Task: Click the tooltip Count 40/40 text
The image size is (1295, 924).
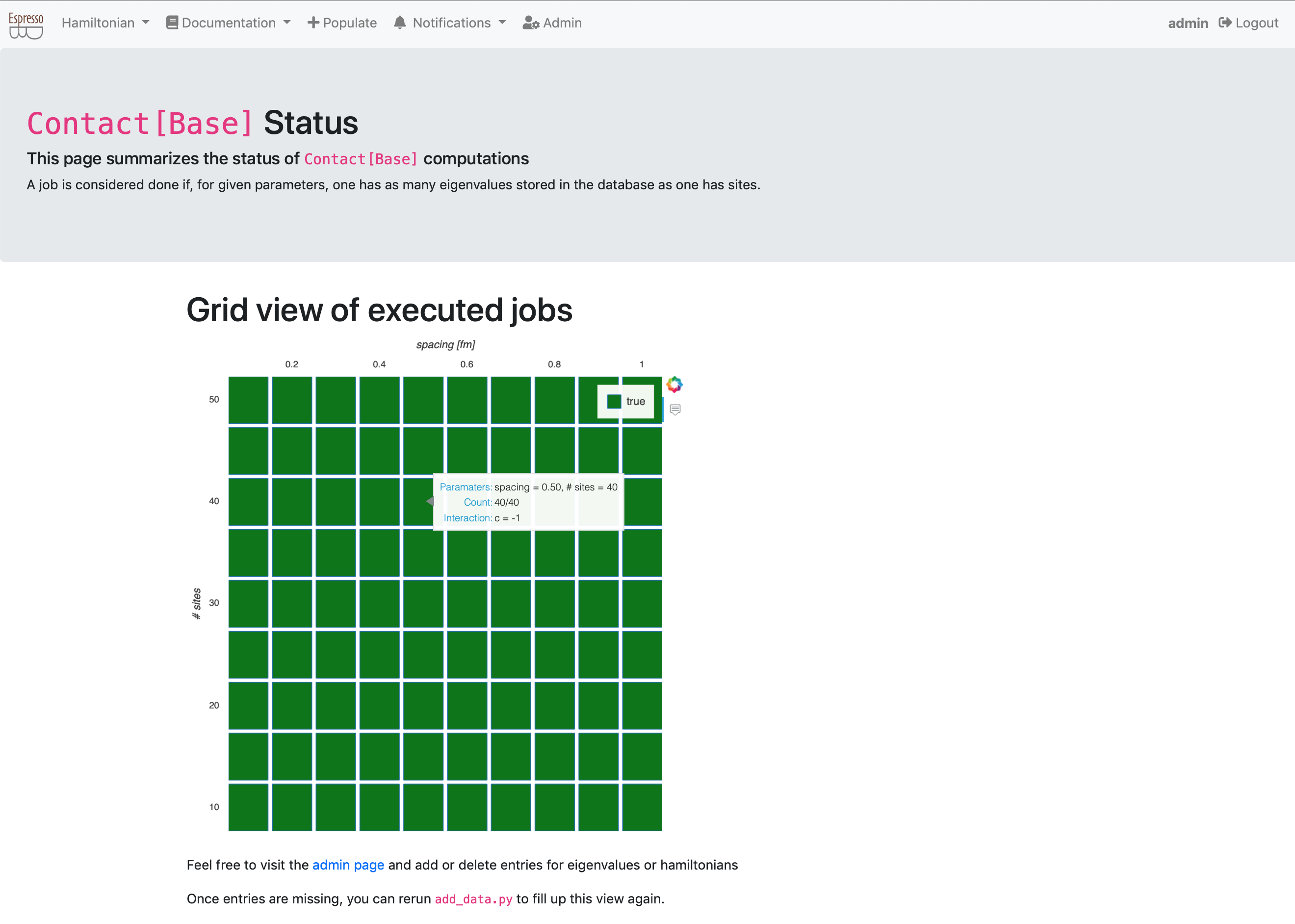Action: 506,502
